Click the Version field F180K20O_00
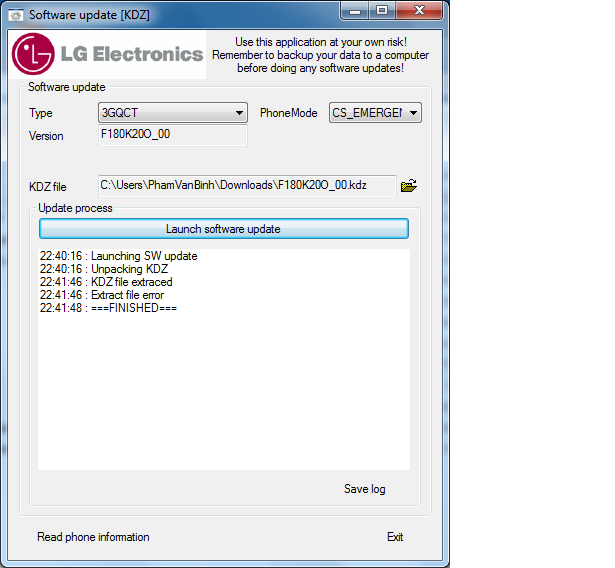This screenshot has height=568, width=615. click(173, 135)
